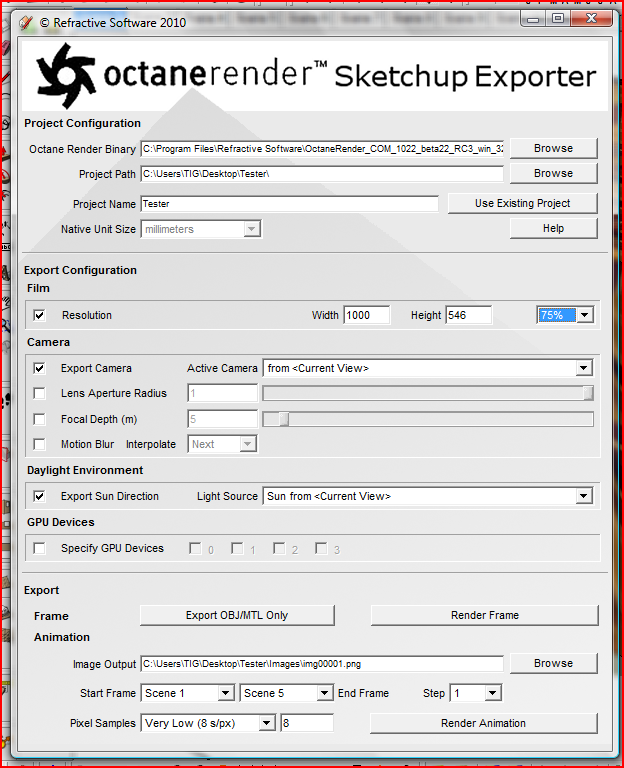
Task: Browse for the Octane Render Binary
Action: [x=553, y=148]
